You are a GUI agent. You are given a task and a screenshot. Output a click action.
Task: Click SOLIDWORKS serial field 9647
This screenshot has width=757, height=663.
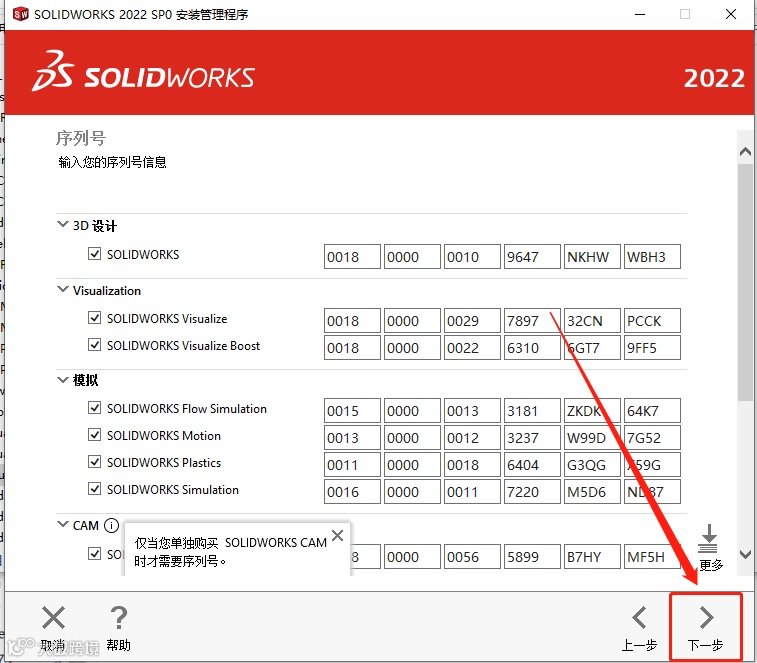[532, 256]
